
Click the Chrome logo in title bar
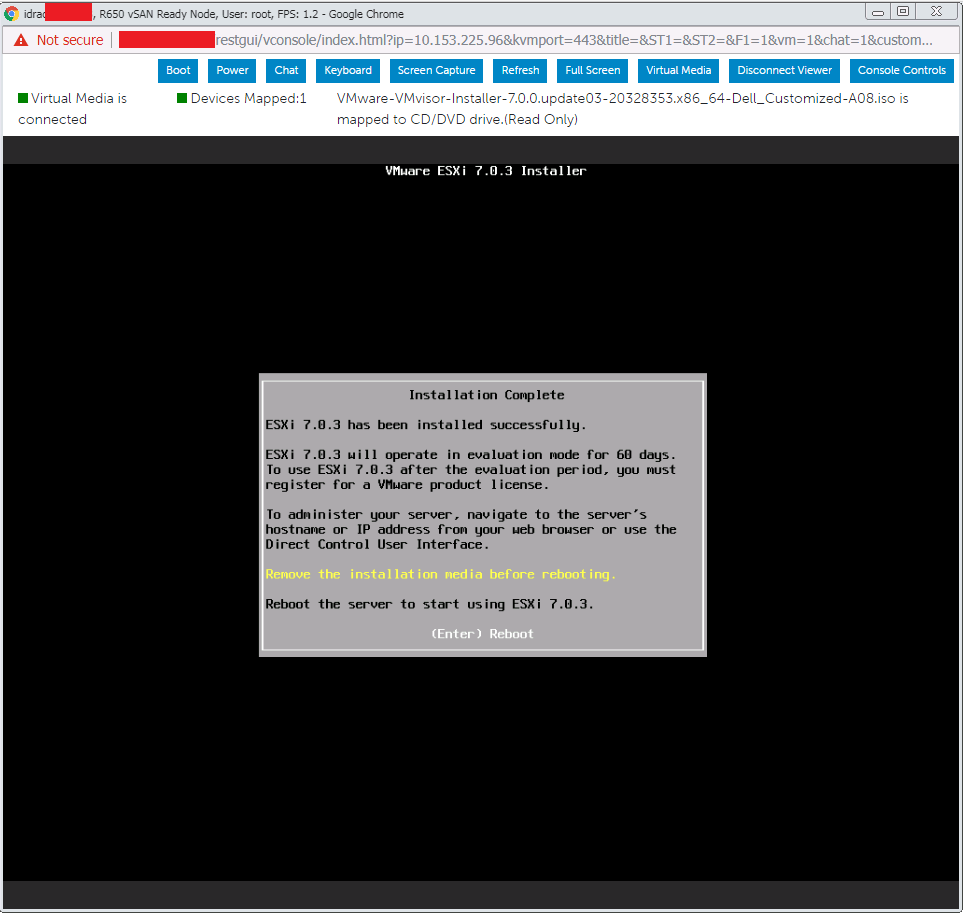tap(11, 14)
